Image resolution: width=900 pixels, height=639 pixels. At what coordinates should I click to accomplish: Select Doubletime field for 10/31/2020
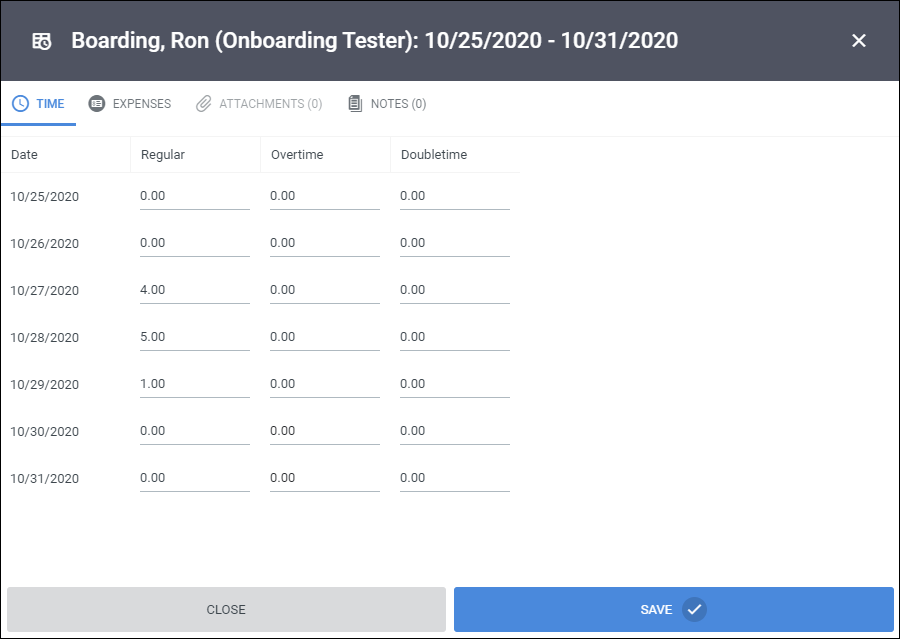tap(455, 479)
